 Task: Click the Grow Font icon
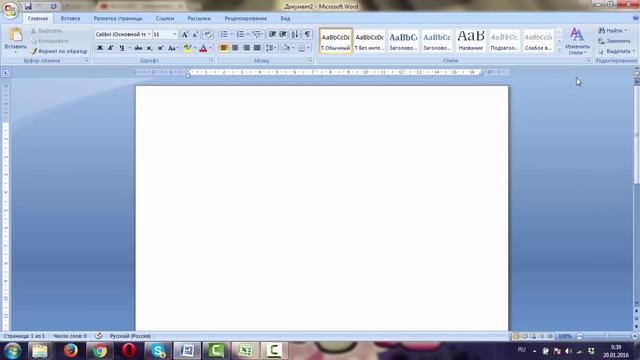(x=185, y=35)
